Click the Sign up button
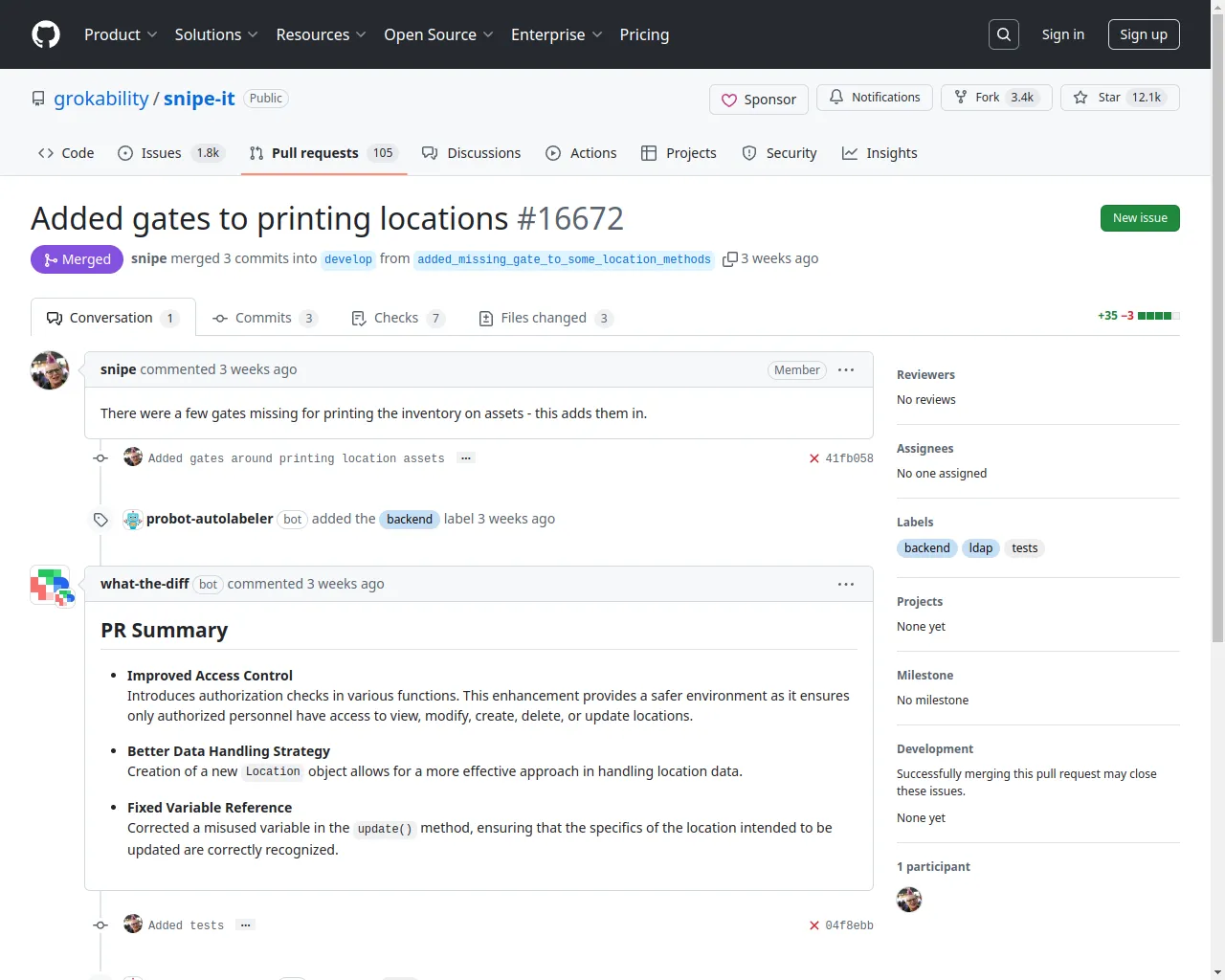1225x980 pixels. point(1144,34)
